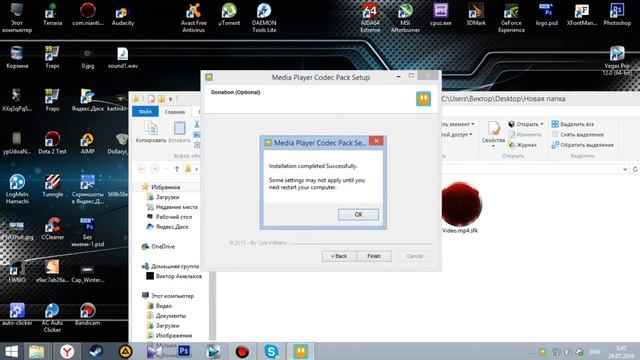
Task: Select Избранное in Explorer navigation pane
Action: [x=161, y=187]
